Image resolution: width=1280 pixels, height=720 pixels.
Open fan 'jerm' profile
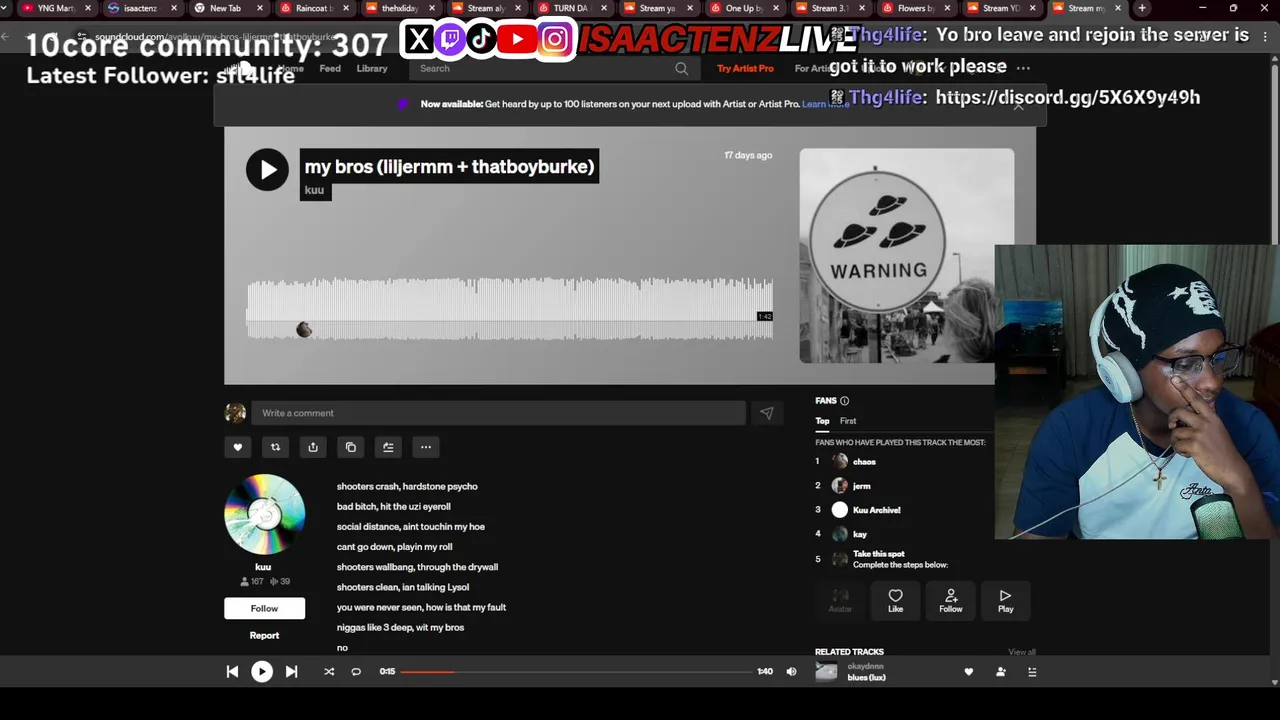pyautogui.click(x=861, y=486)
